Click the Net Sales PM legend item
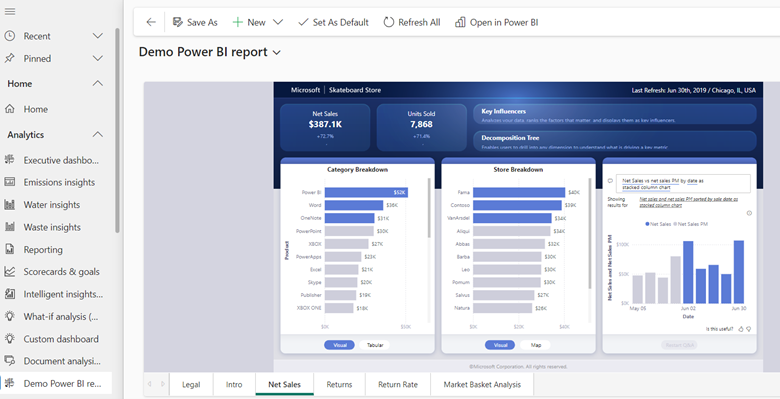The image size is (780, 399). point(690,224)
